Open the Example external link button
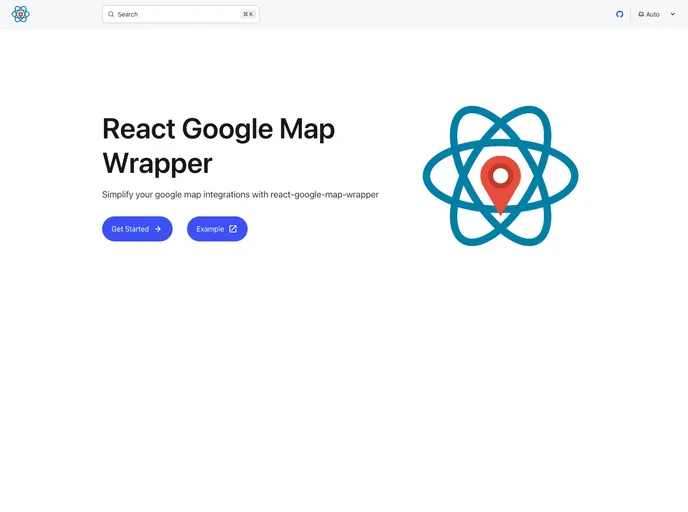The image size is (688, 512). tap(217, 229)
